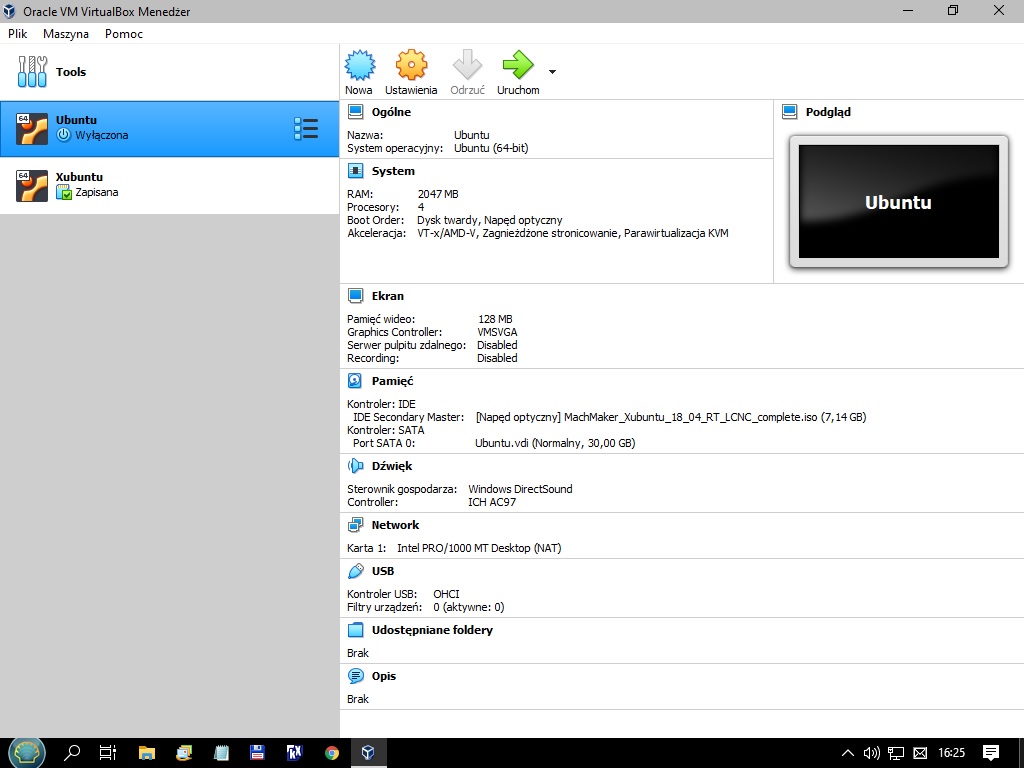Open the USB section header
Image resolution: width=1024 pixels, height=768 pixels.
pos(383,571)
